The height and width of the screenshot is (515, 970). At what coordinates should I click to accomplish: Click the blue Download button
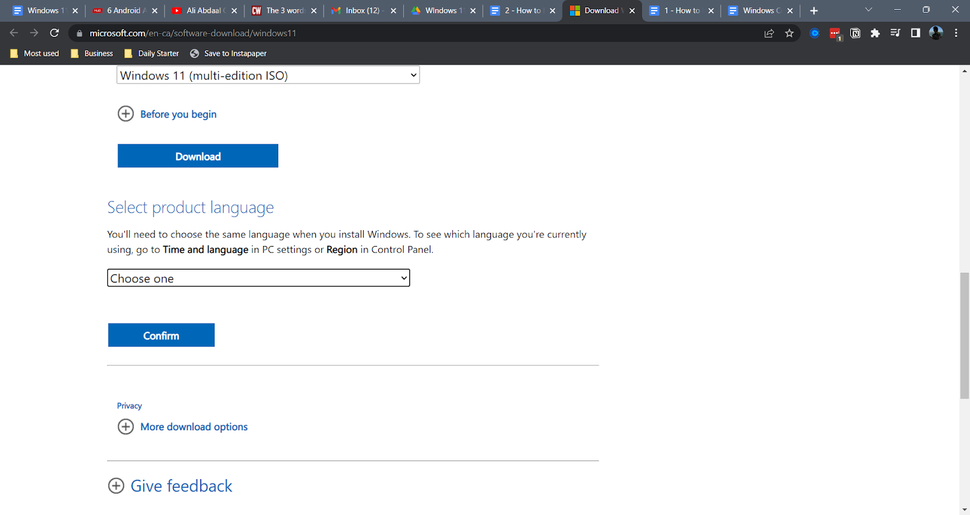(198, 156)
